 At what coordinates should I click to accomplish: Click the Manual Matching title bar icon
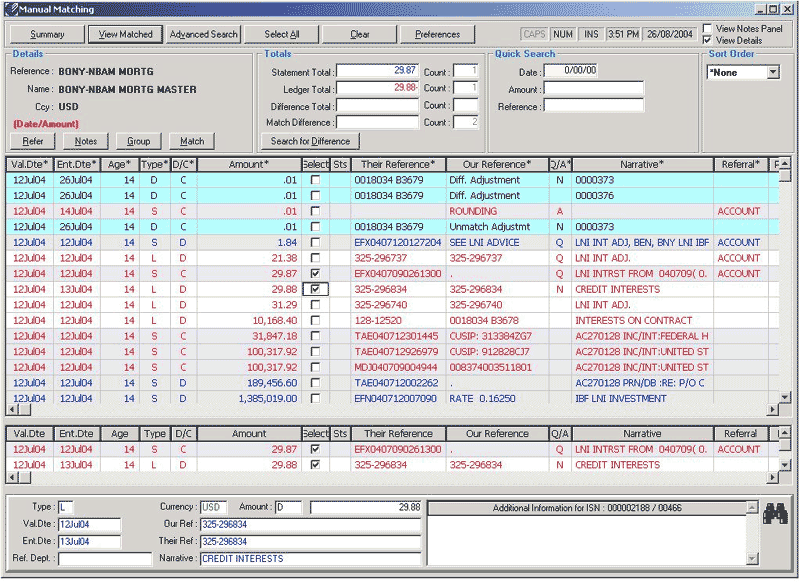coord(10,9)
